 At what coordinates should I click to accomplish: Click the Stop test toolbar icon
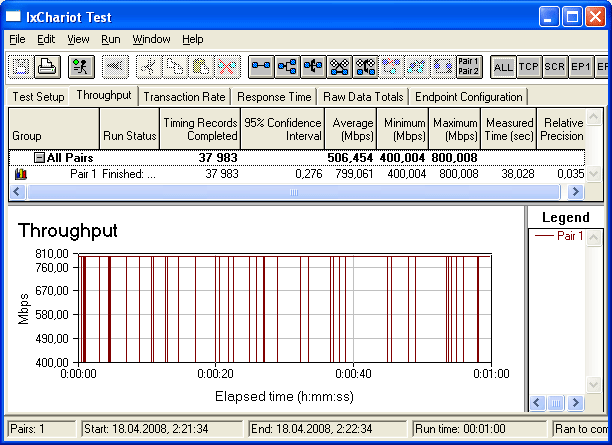click(x=115, y=67)
